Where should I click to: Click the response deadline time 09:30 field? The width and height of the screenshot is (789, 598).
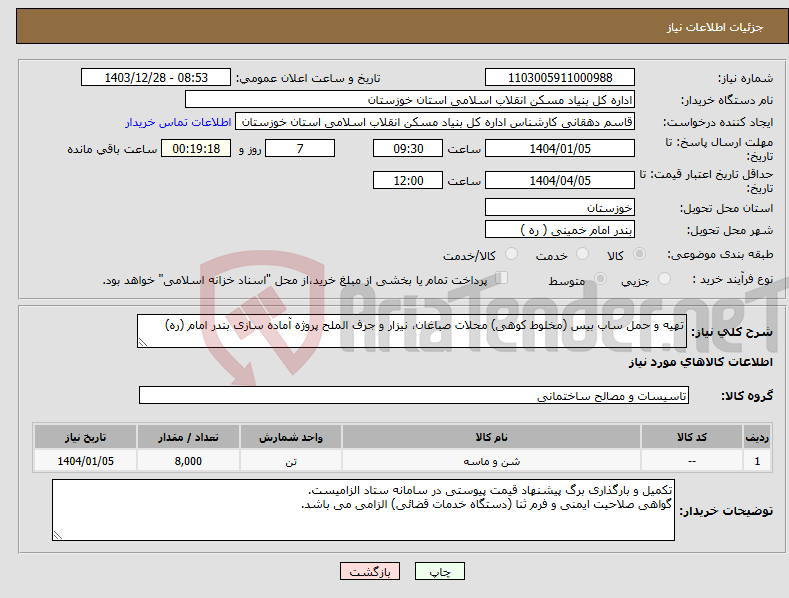pos(408,148)
